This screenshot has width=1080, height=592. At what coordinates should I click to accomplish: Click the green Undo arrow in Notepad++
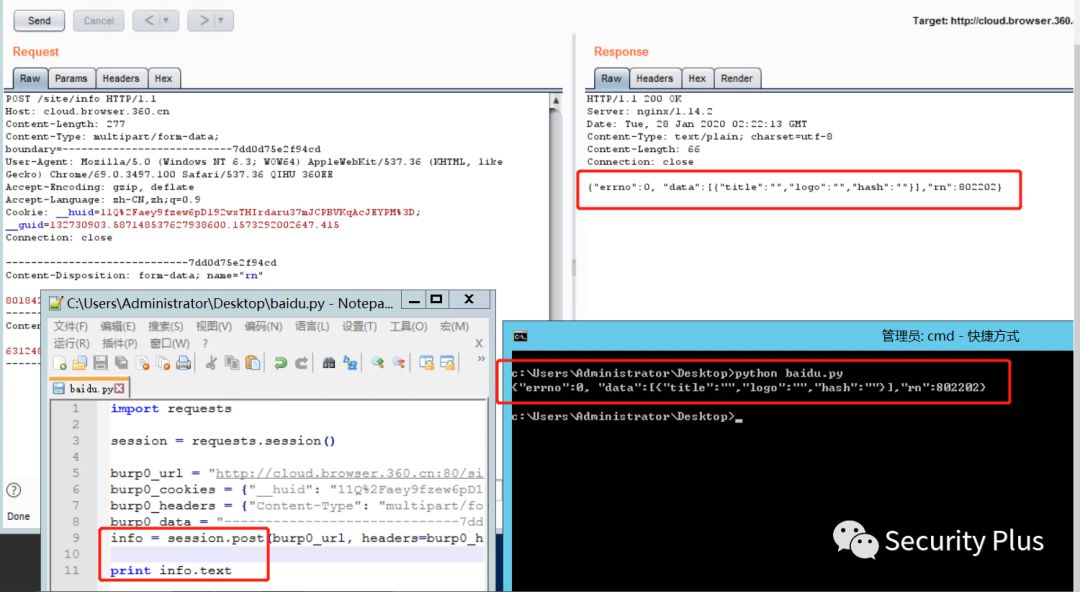(x=280, y=363)
